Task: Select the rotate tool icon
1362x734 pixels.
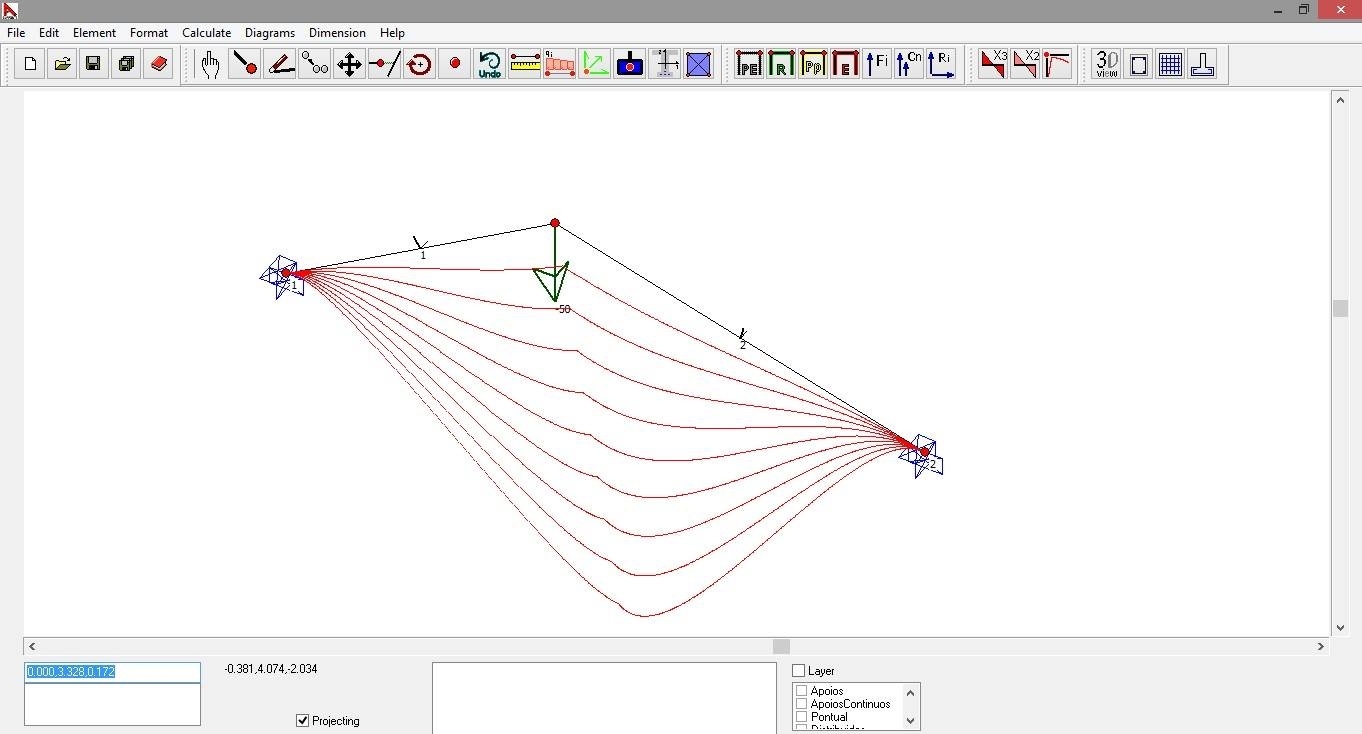Action: (x=419, y=65)
